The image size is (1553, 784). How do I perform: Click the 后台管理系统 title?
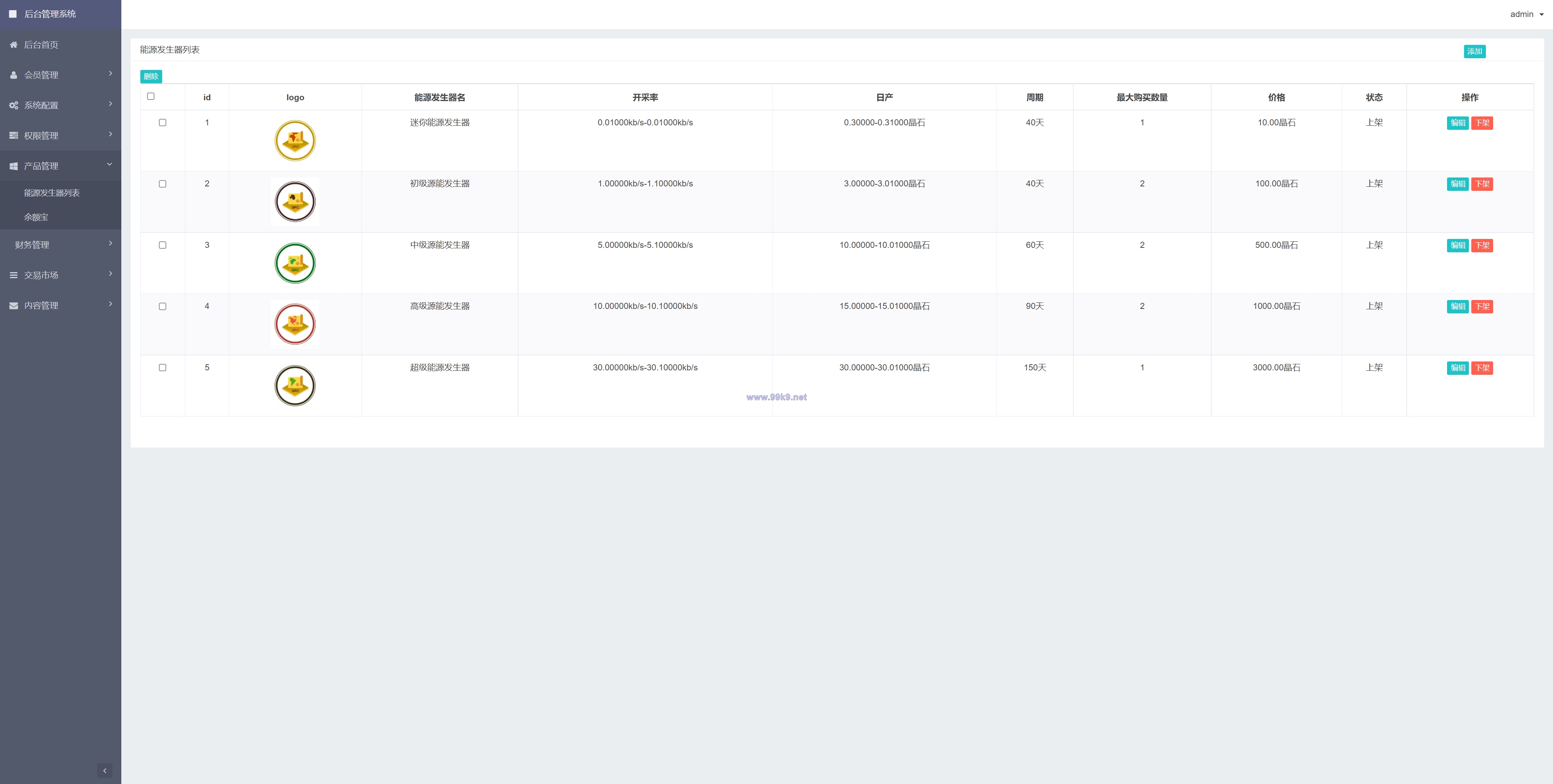50,14
